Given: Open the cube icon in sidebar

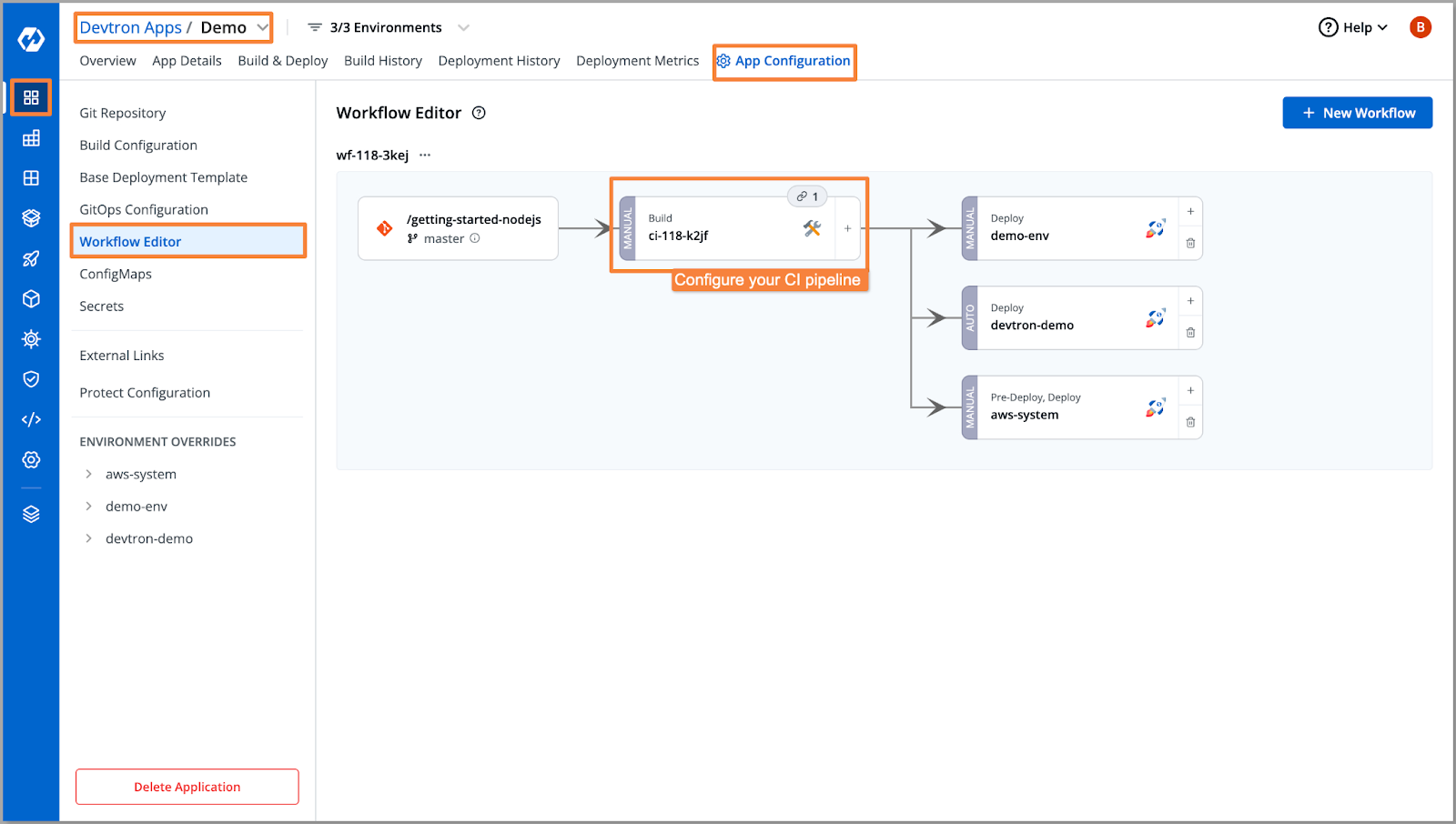Looking at the screenshot, I should (31, 298).
